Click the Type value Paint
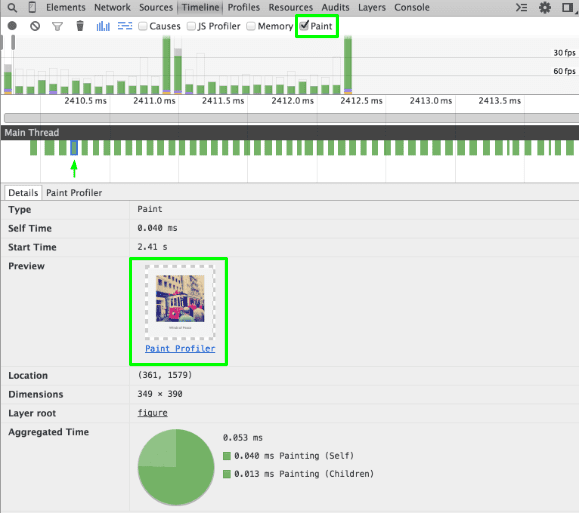Viewport: 579px width, 513px height. pos(150,209)
